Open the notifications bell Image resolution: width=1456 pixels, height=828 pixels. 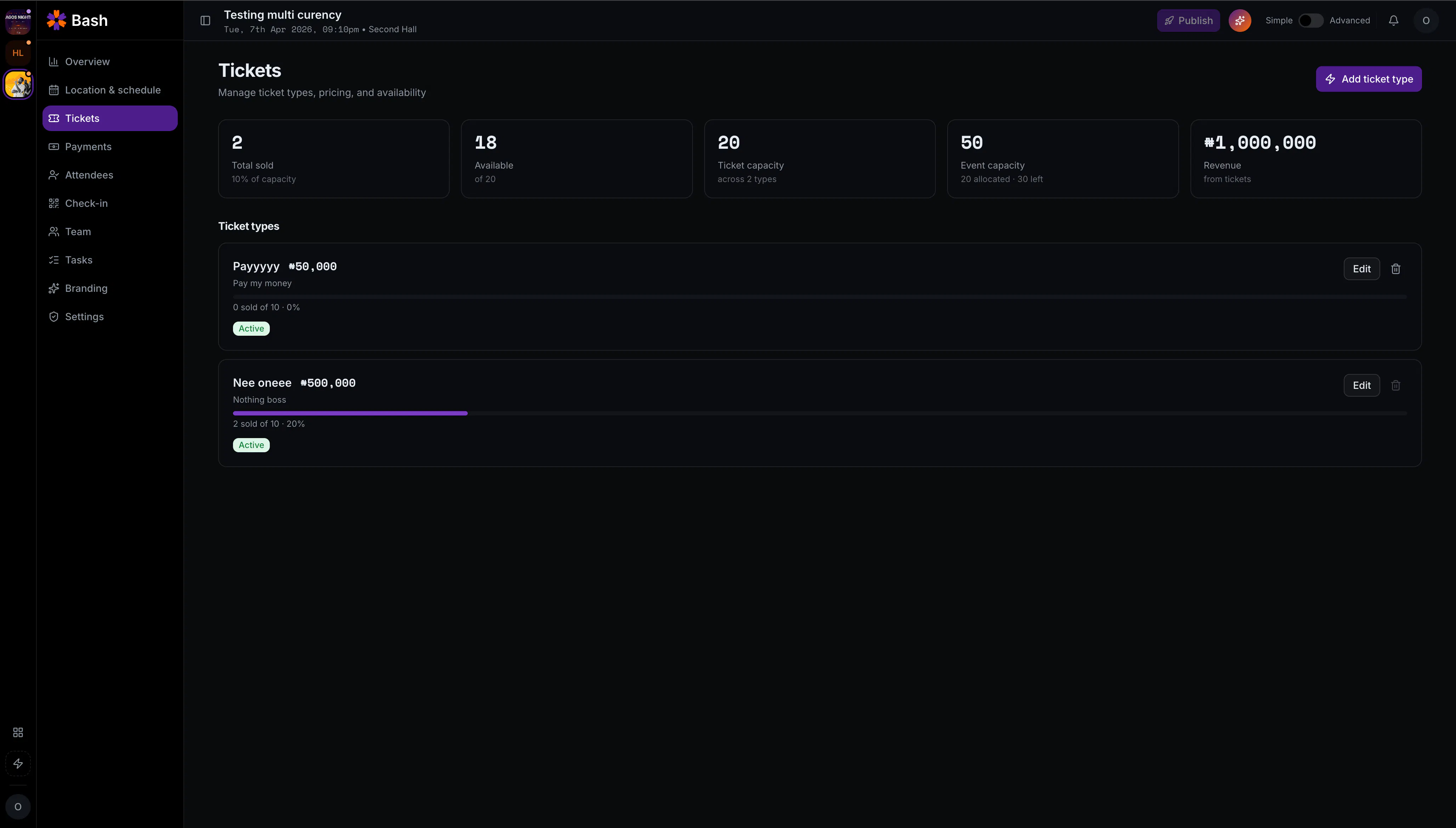pos(1393,21)
